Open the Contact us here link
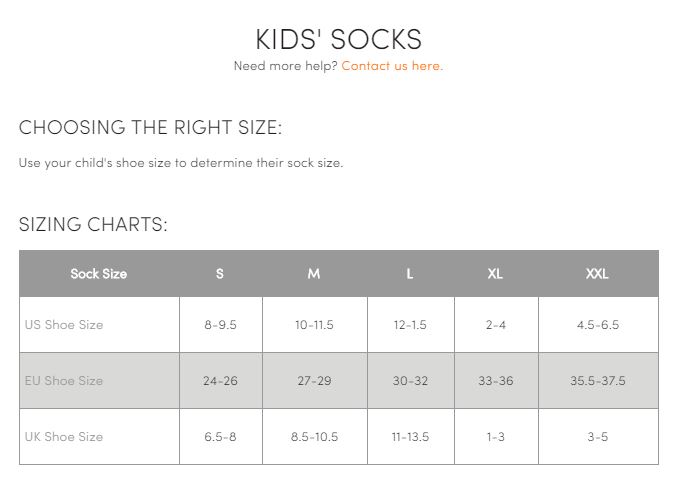The image size is (681, 484). click(392, 66)
